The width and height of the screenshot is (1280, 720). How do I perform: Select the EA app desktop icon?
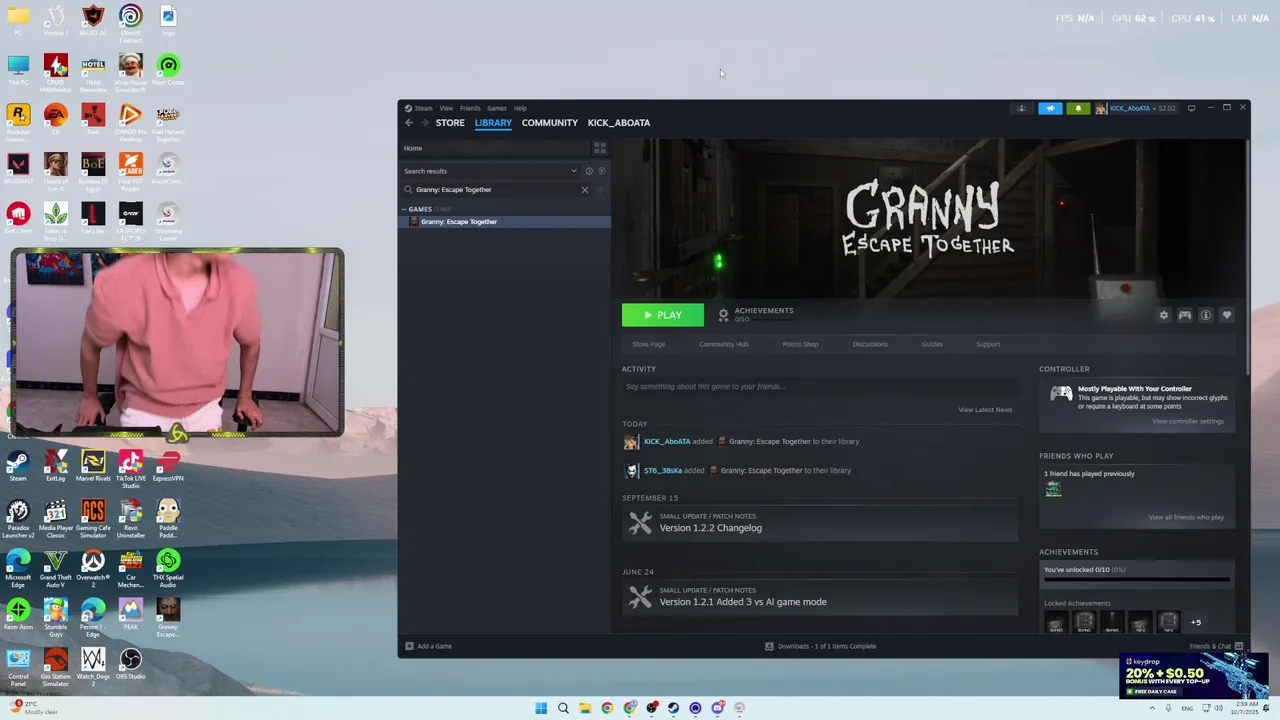(x=55, y=118)
